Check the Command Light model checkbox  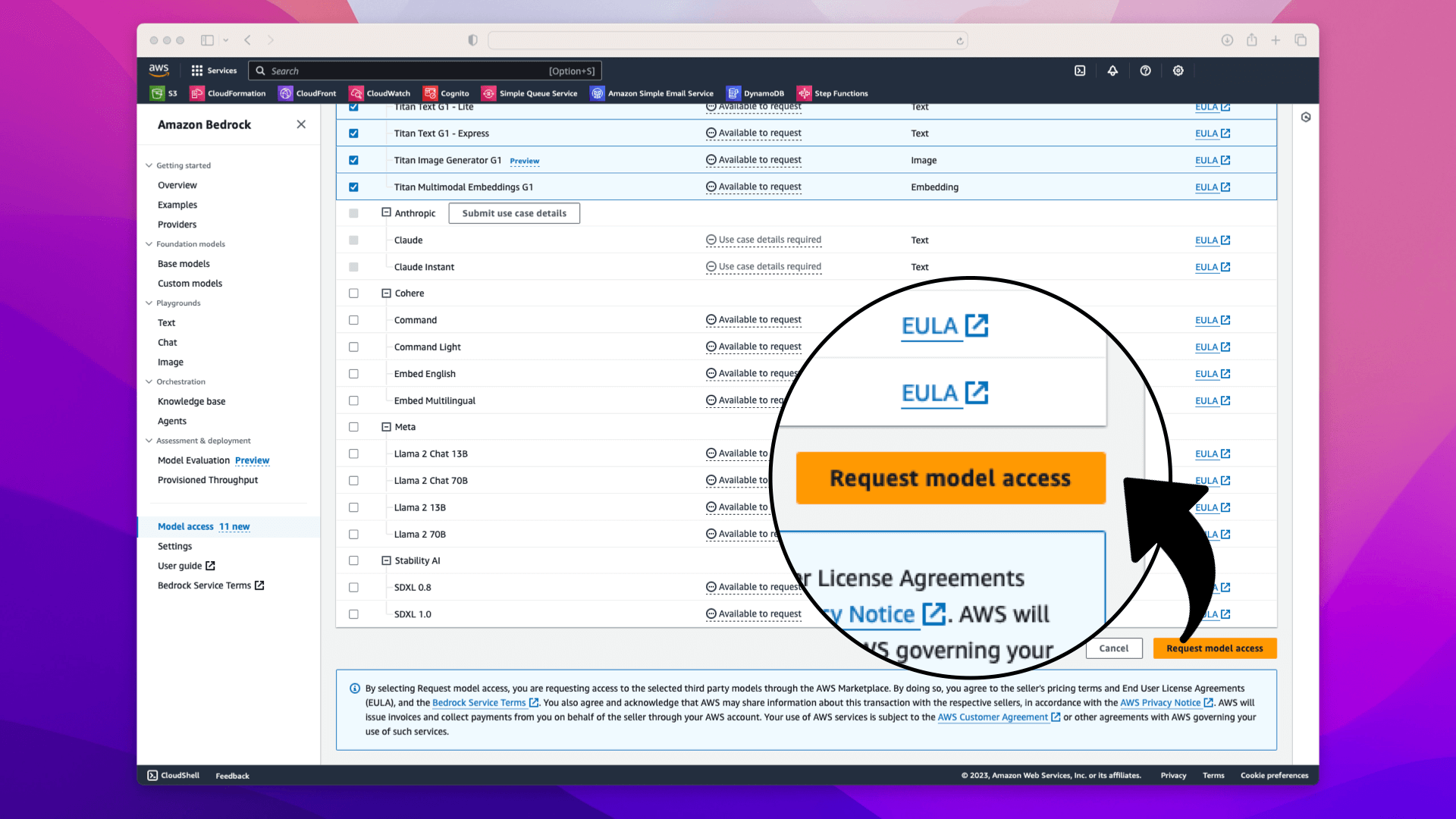(x=353, y=347)
